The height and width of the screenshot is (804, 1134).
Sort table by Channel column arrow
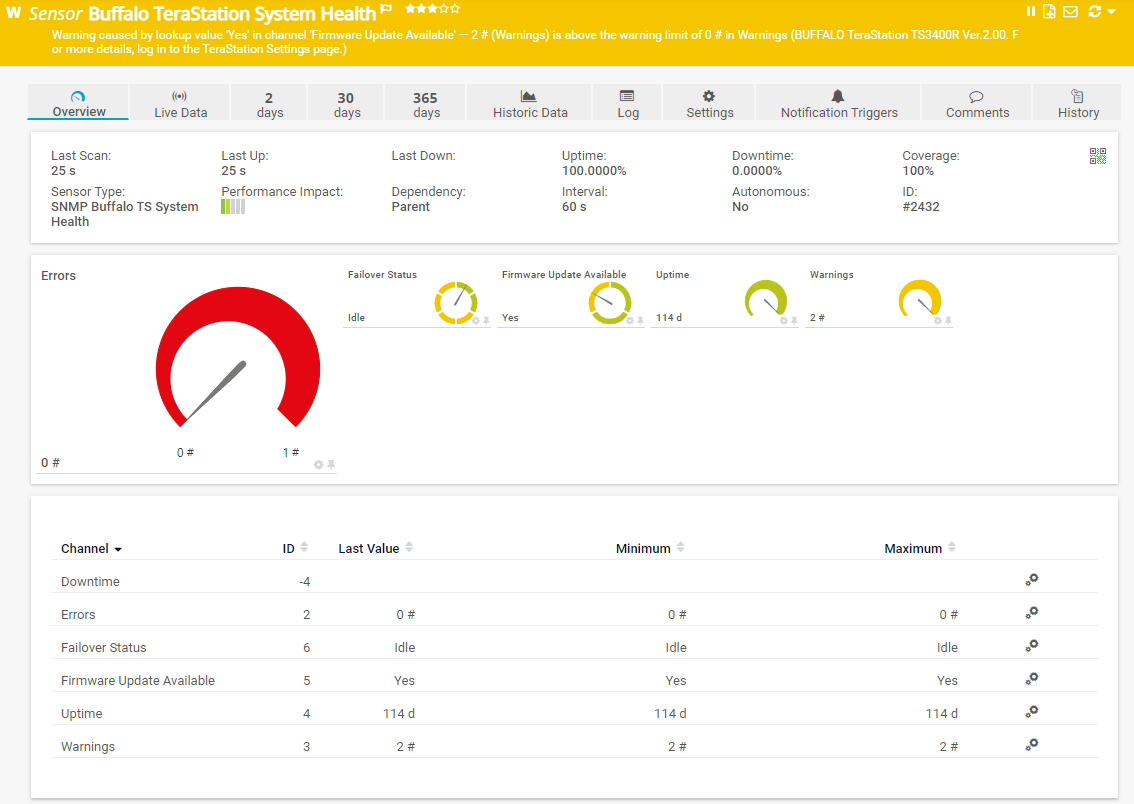click(x=118, y=550)
